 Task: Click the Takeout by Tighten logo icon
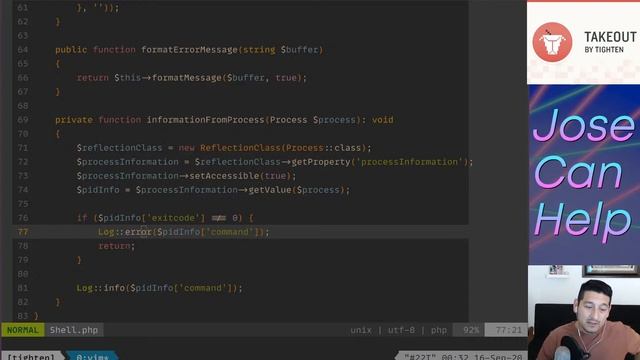pos(552,42)
